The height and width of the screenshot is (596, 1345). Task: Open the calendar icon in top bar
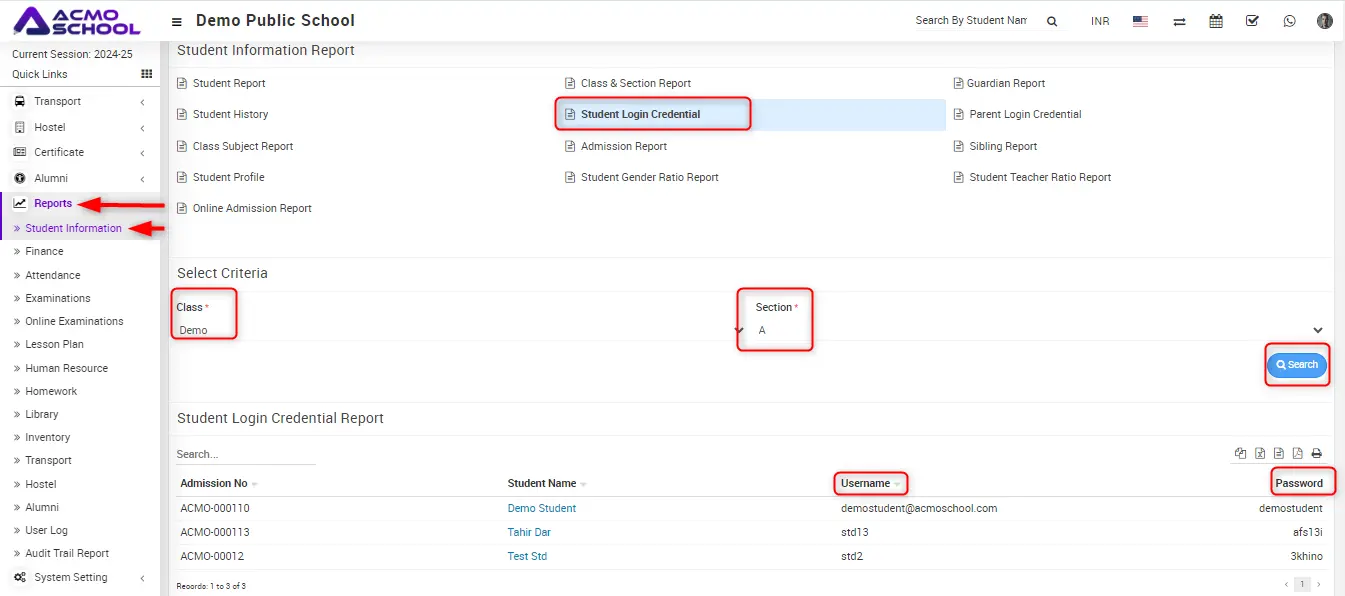click(x=1216, y=21)
